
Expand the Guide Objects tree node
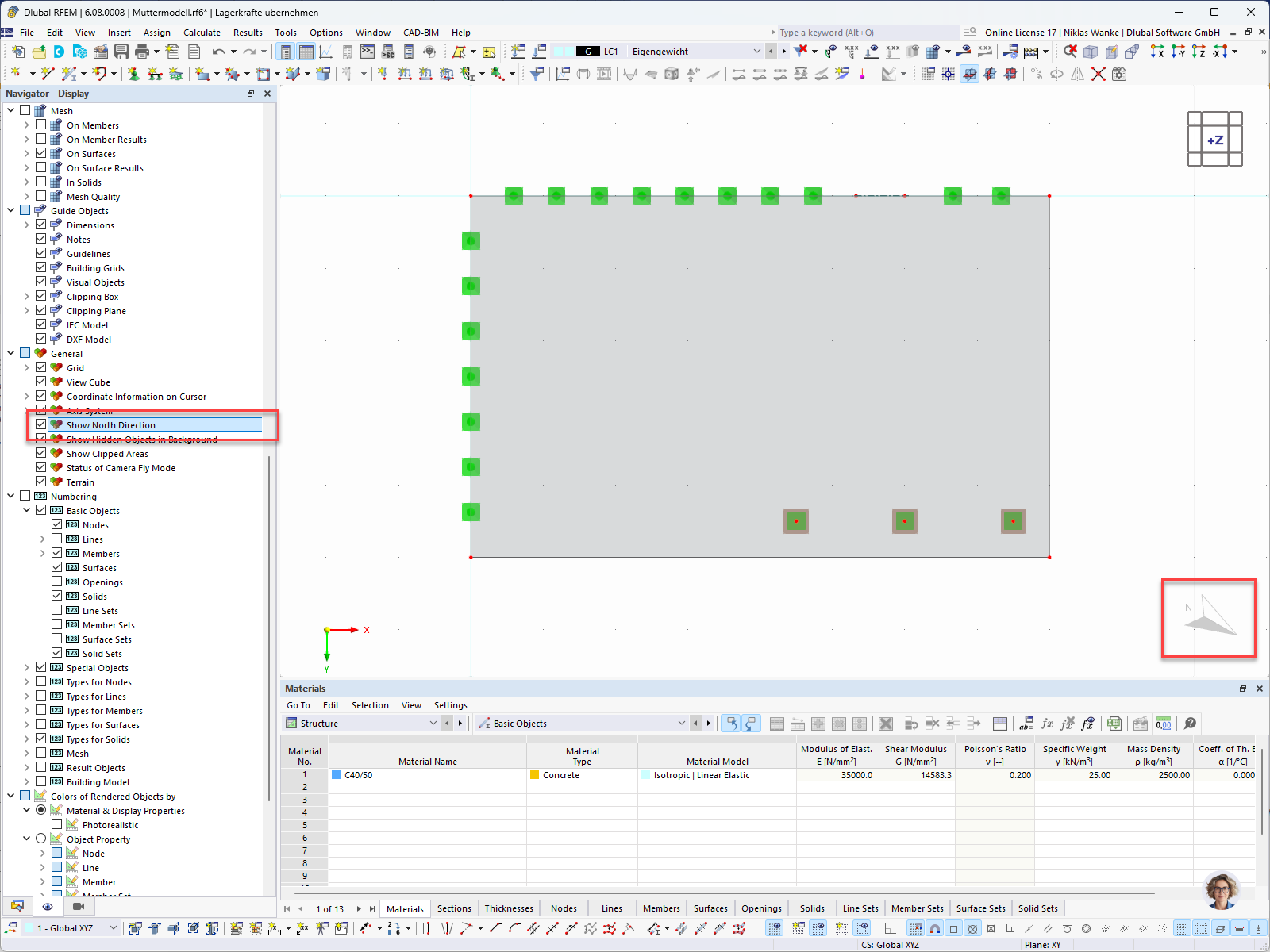pos(10,211)
